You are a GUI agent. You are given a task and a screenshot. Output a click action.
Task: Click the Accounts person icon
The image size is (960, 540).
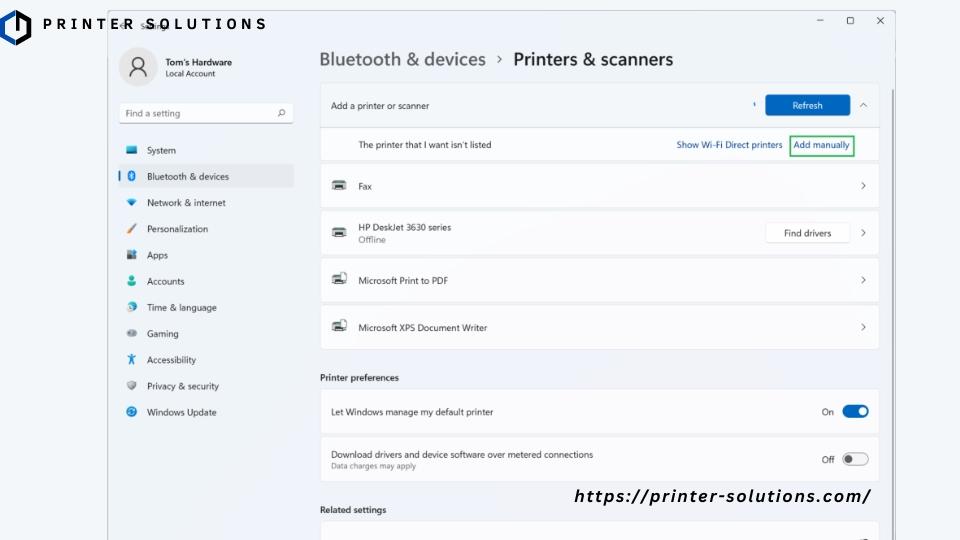[x=132, y=281]
